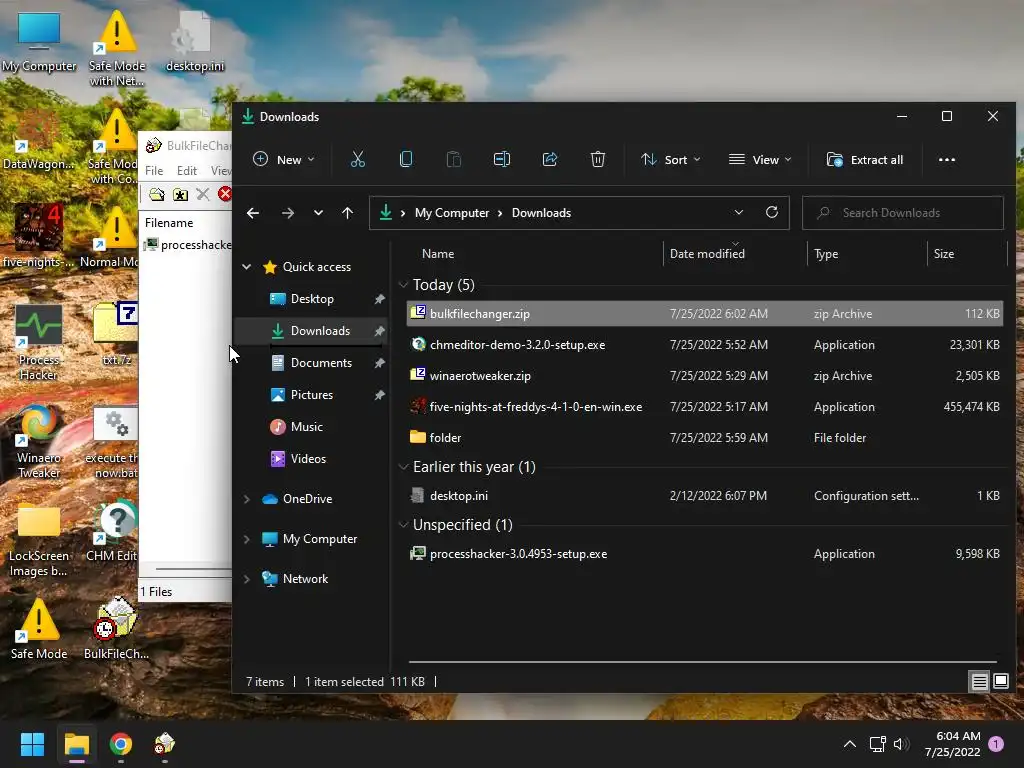Select the Safe Mode desktop shortcut at bottom
Viewport: 1024px width, 768px height.
tap(39, 628)
